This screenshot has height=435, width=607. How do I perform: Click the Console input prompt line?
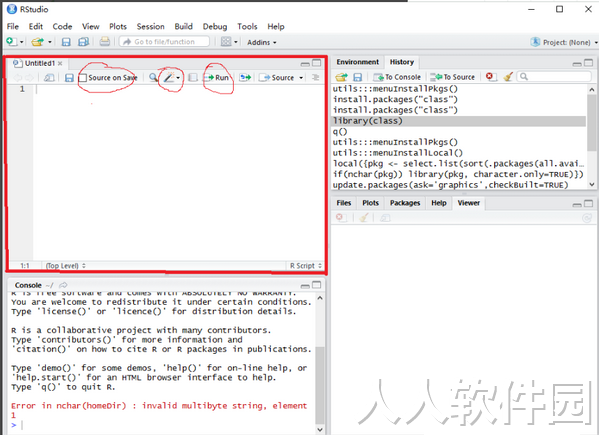coord(161,425)
